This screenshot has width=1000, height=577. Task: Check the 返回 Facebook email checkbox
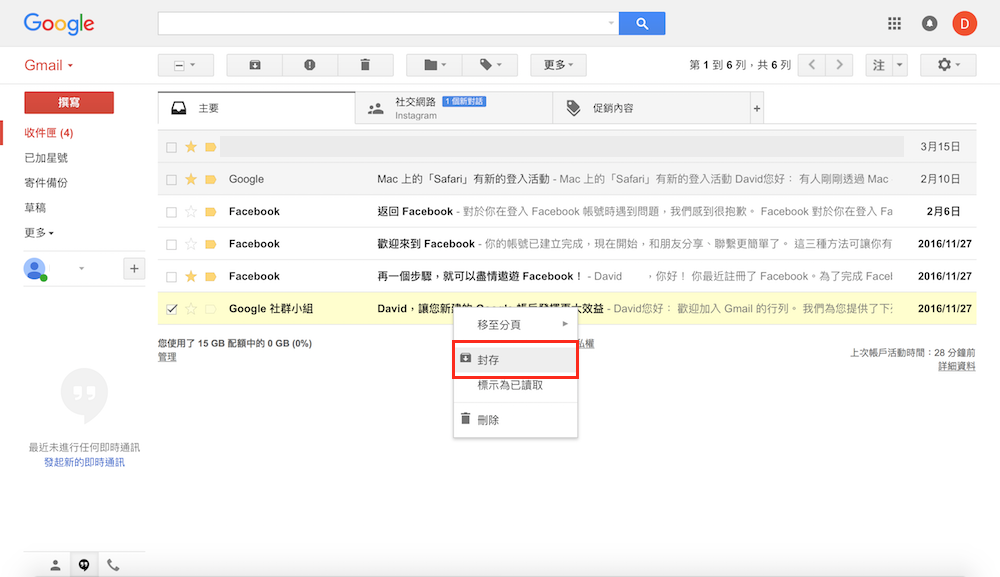[x=172, y=212]
